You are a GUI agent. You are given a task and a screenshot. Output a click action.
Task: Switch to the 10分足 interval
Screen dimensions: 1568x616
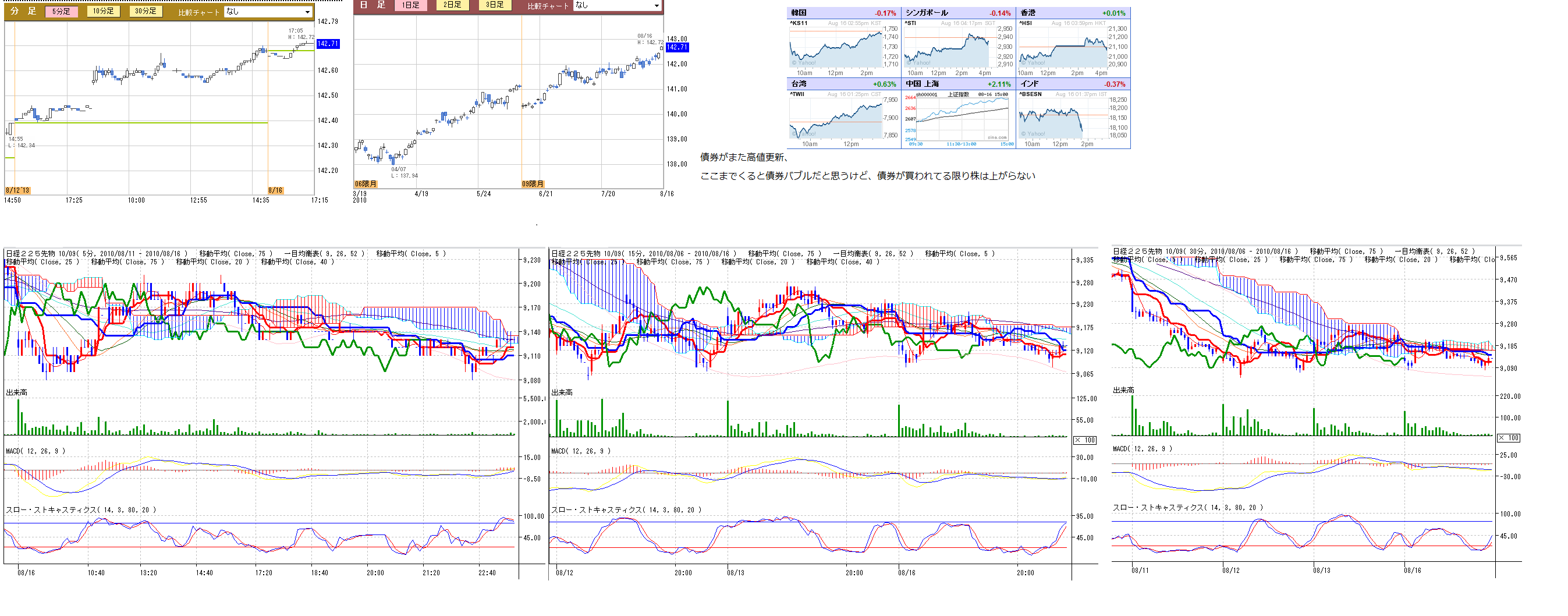pyautogui.click(x=103, y=11)
